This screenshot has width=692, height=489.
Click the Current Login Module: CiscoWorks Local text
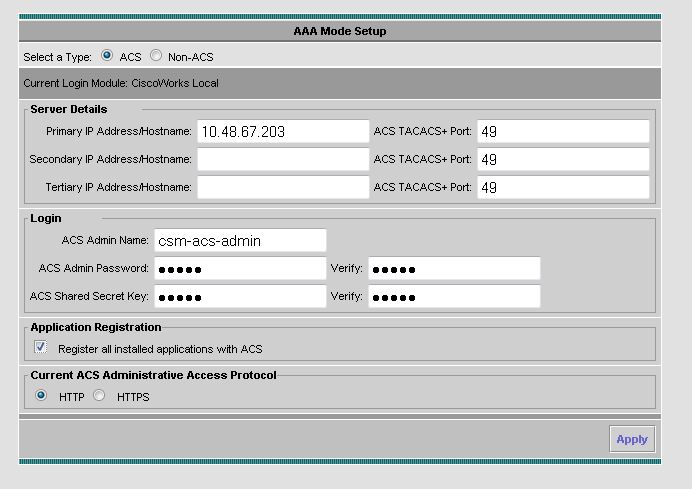click(x=121, y=83)
